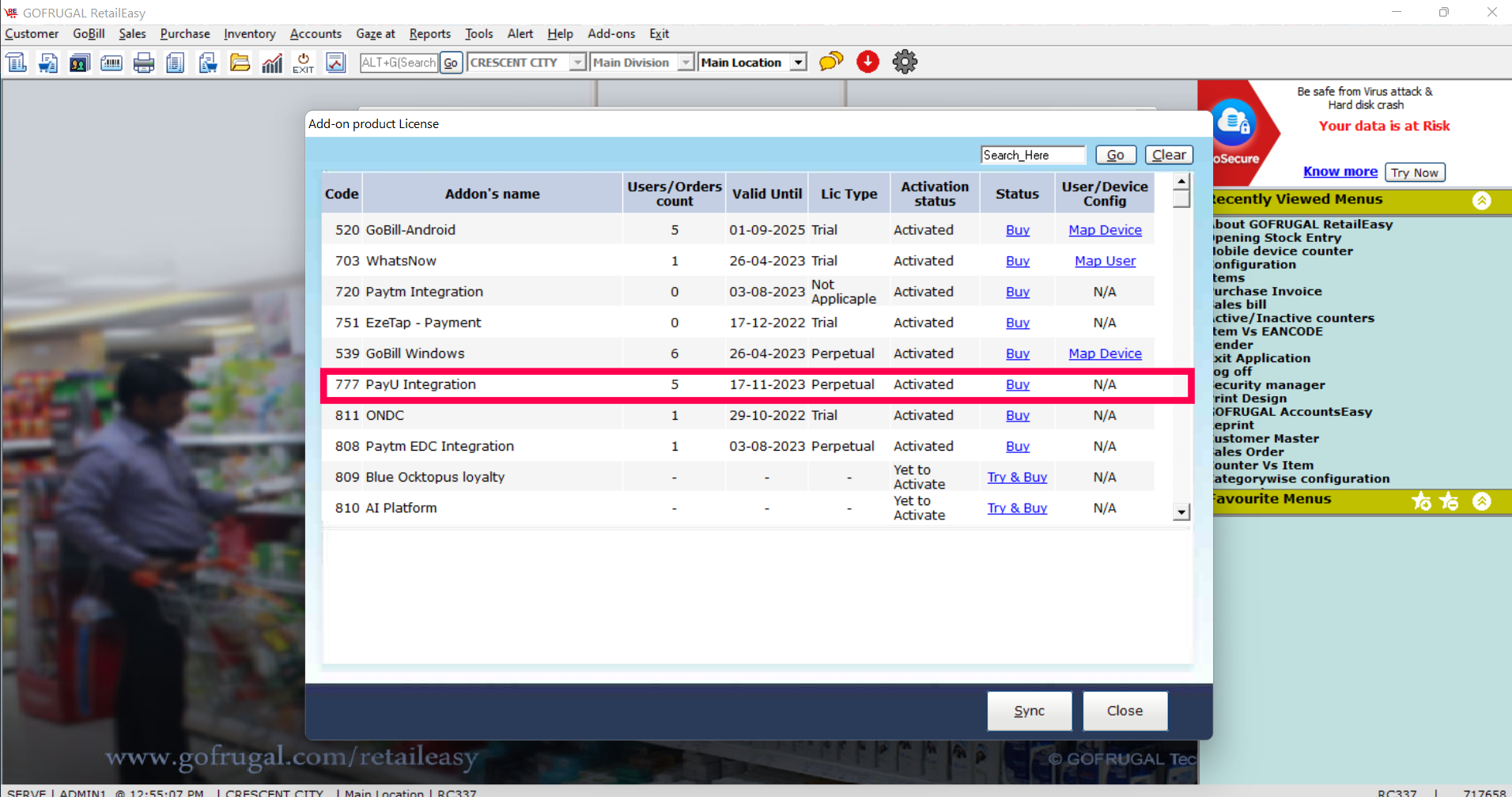Open Purchase Invoice from recently viewed menus
Screen dimensions: 1512x797
click(x=1266, y=291)
